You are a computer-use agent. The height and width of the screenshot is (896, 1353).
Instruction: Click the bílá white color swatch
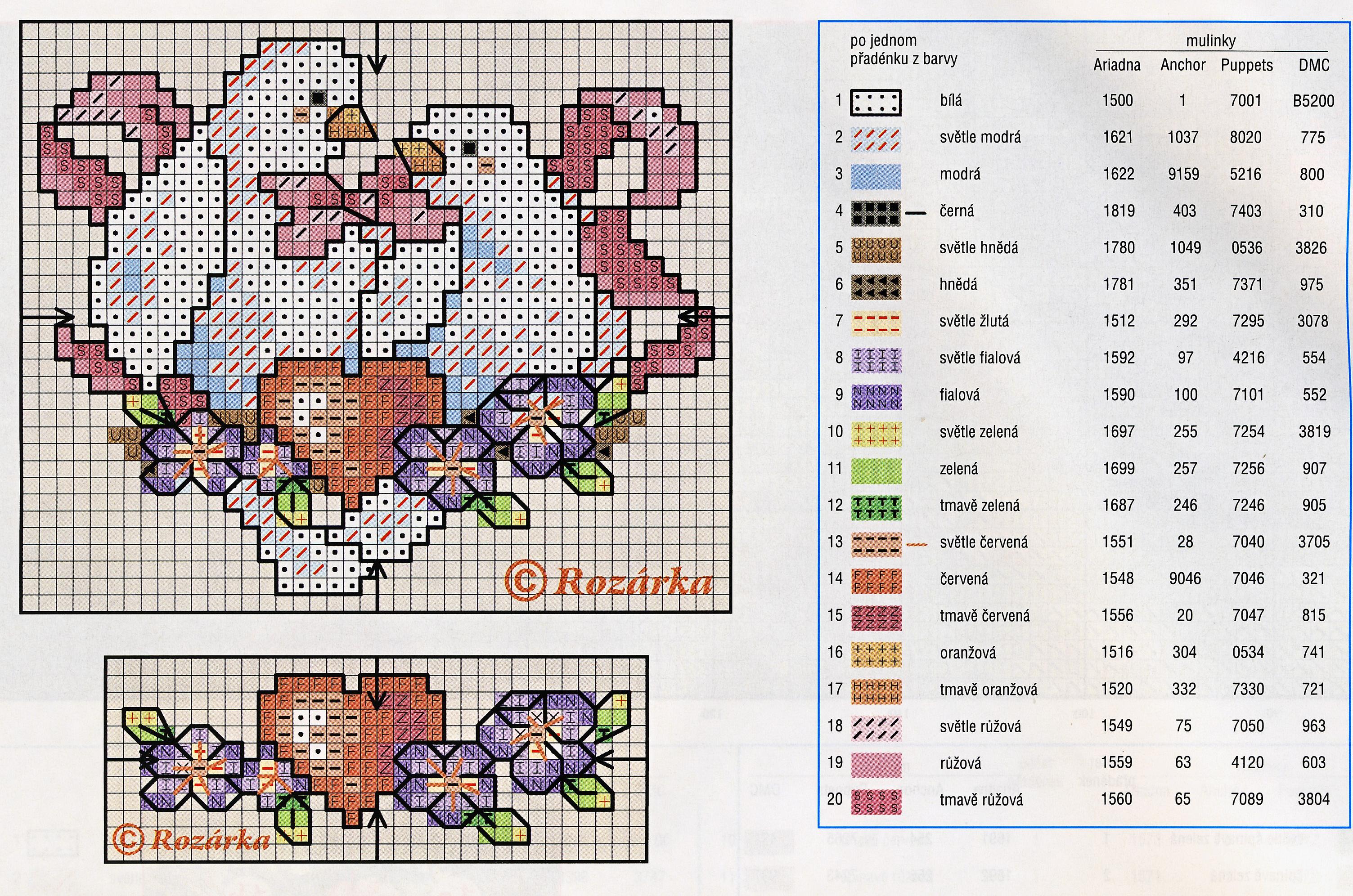coord(876,102)
